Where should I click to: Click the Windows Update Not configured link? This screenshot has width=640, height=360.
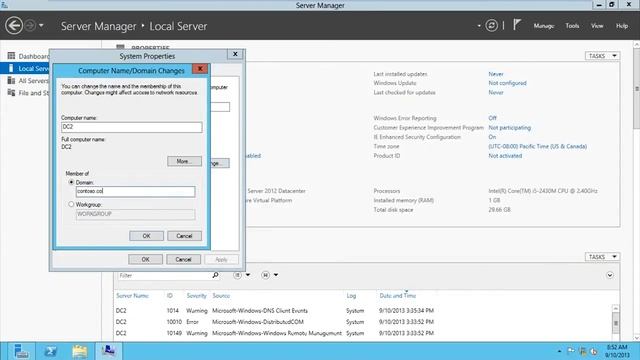point(507,83)
